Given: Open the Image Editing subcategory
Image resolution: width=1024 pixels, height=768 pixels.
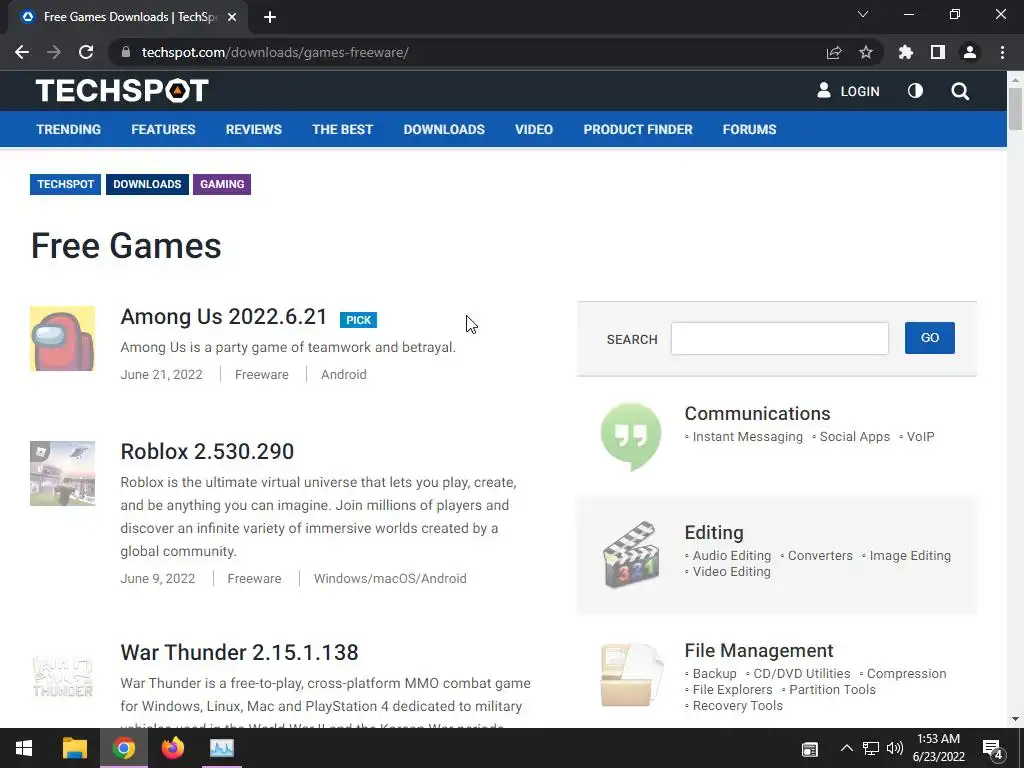Looking at the screenshot, I should tap(910, 556).
